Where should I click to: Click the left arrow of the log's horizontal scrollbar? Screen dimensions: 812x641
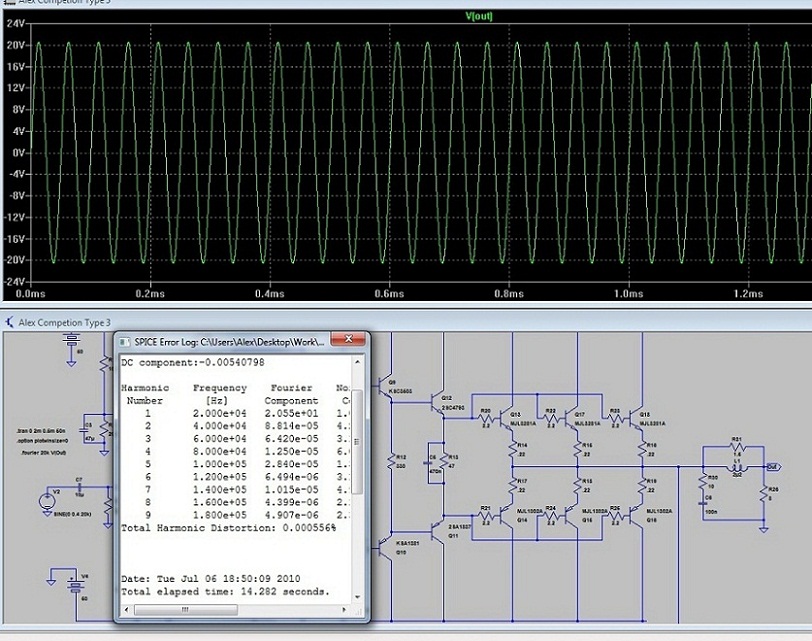(x=127, y=610)
